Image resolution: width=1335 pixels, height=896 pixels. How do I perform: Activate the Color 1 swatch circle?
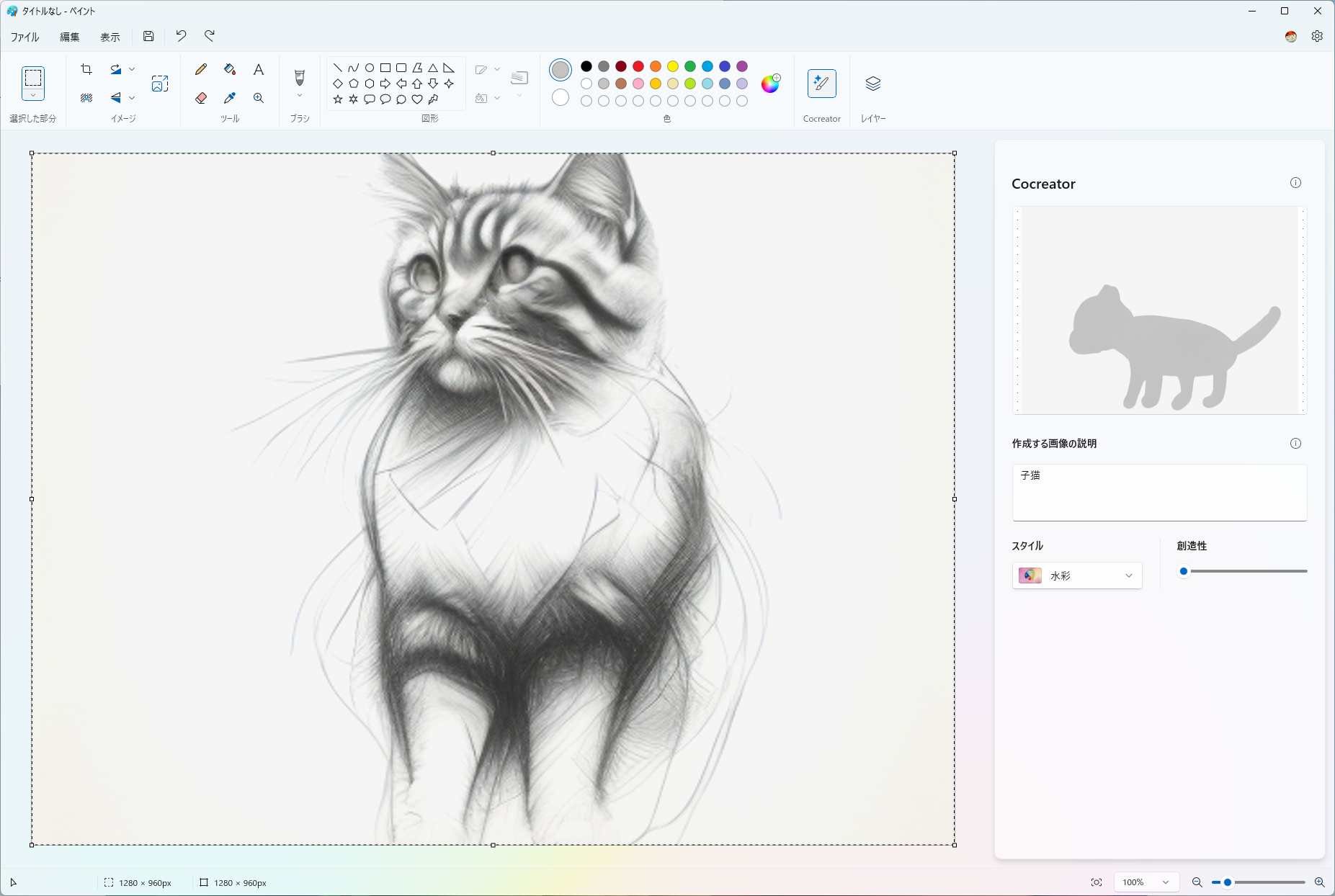pyautogui.click(x=560, y=70)
